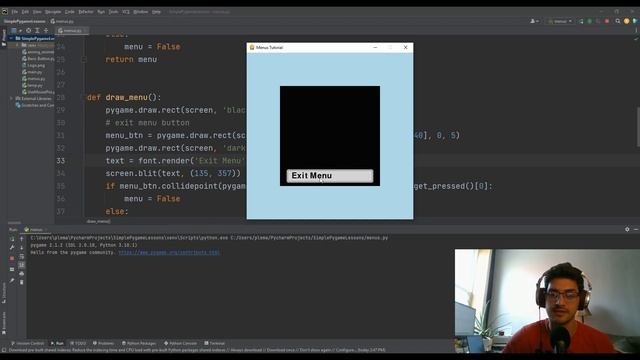
Task: Open the run configuration dropdown
Action: pyautogui.click(x=560, y=21)
